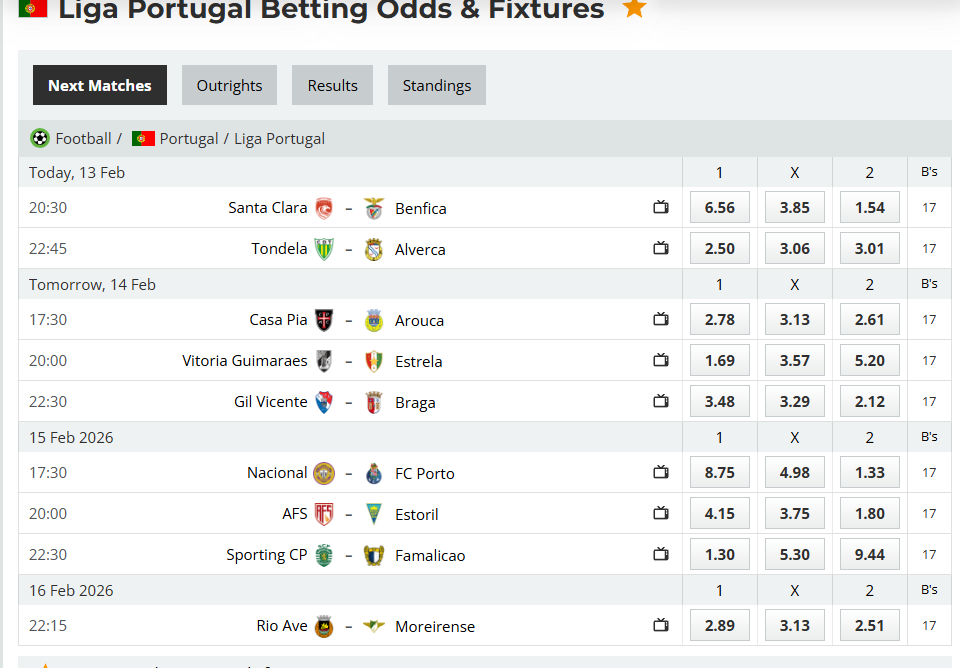Click the TV icon for Rio Ave vs Moreirense

pos(660,625)
